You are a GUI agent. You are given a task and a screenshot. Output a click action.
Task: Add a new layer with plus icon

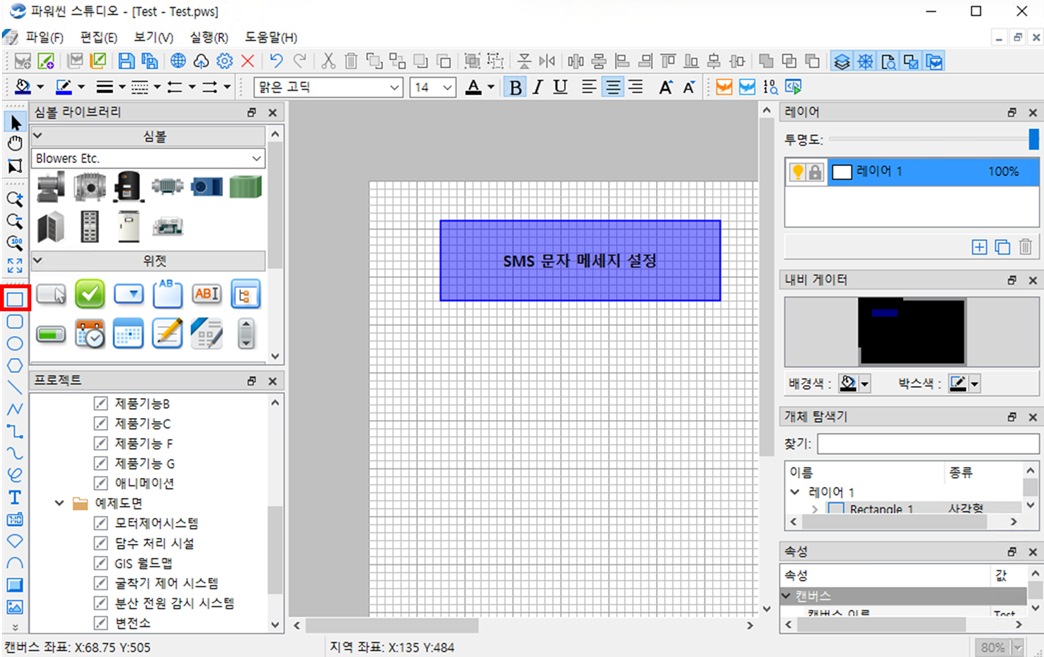pyautogui.click(x=979, y=247)
